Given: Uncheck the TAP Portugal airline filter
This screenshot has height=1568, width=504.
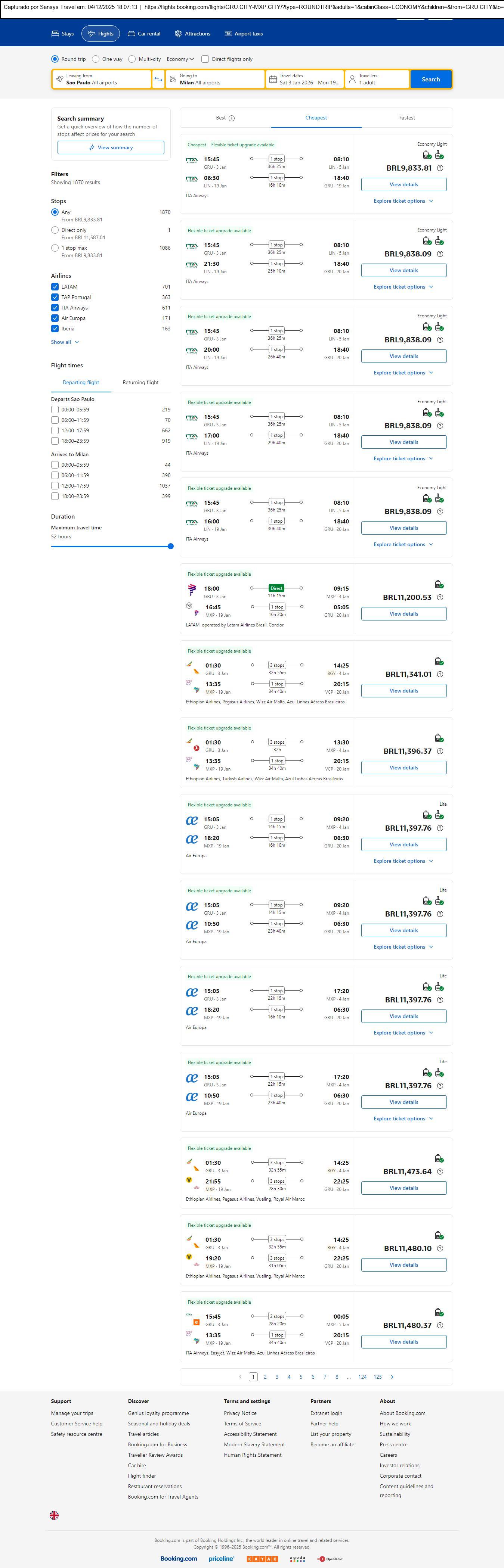Looking at the screenshot, I should coord(55,297).
